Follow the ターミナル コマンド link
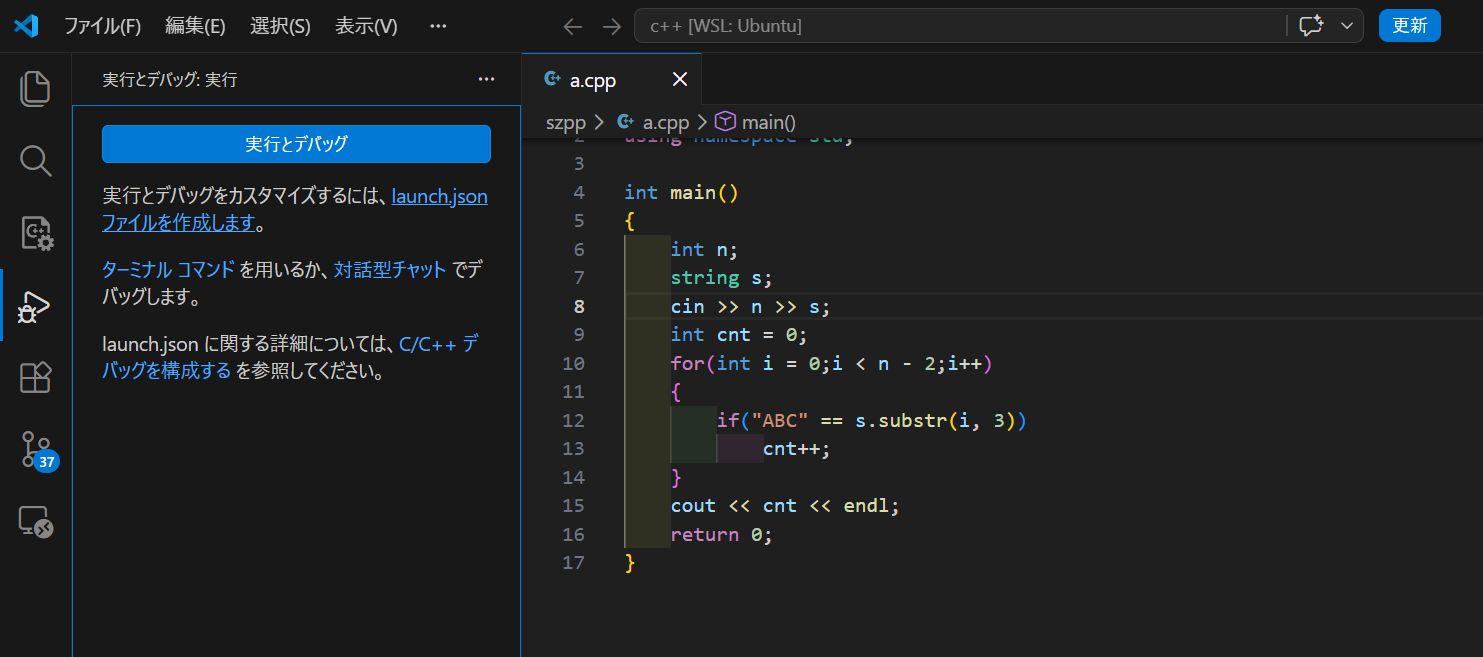The width and height of the screenshot is (1483, 657). [x=169, y=269]
